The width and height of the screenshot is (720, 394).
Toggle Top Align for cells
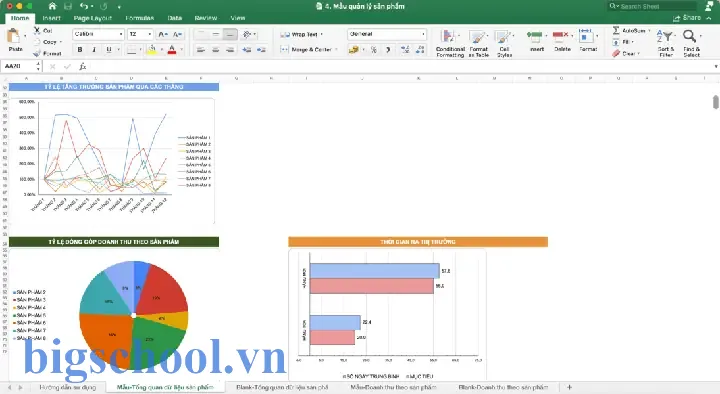[x=201, y=34]
